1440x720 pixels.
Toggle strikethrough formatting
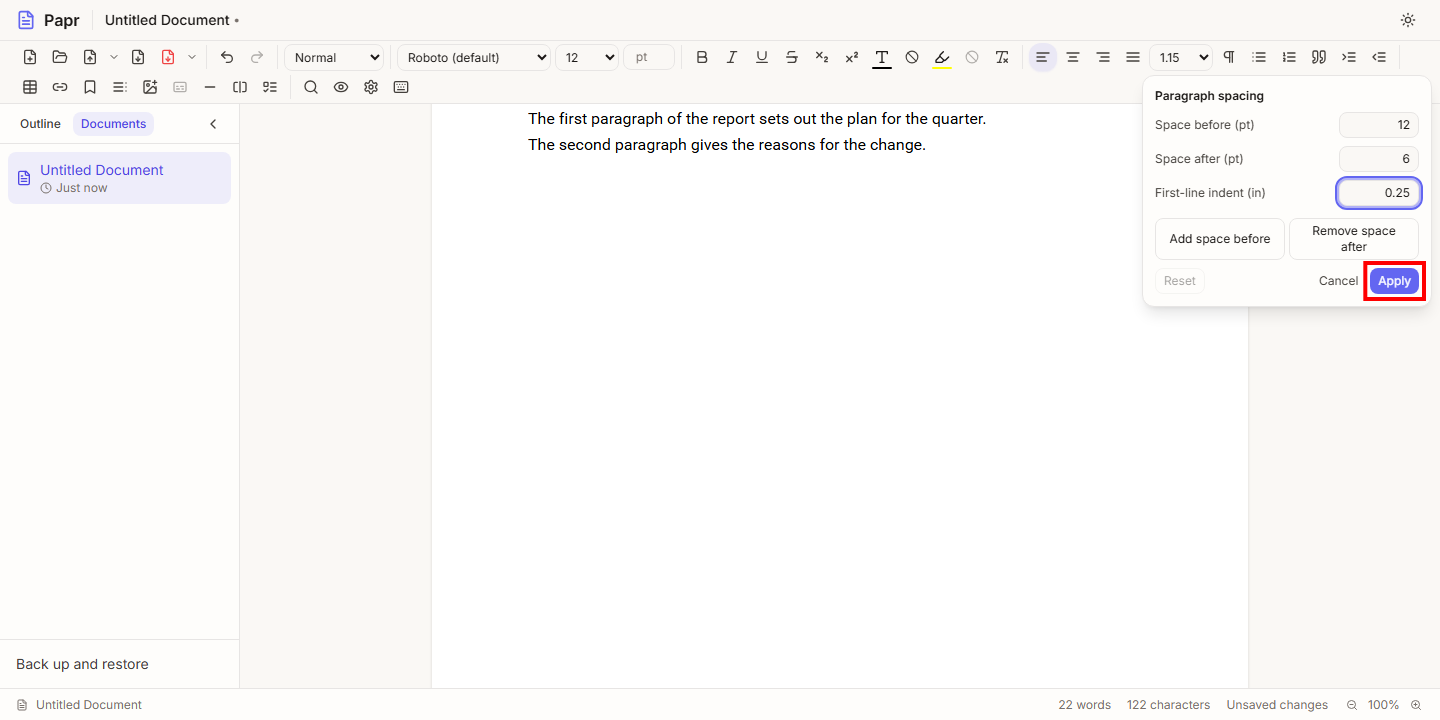pyautogui.click(x=792, y=57)
